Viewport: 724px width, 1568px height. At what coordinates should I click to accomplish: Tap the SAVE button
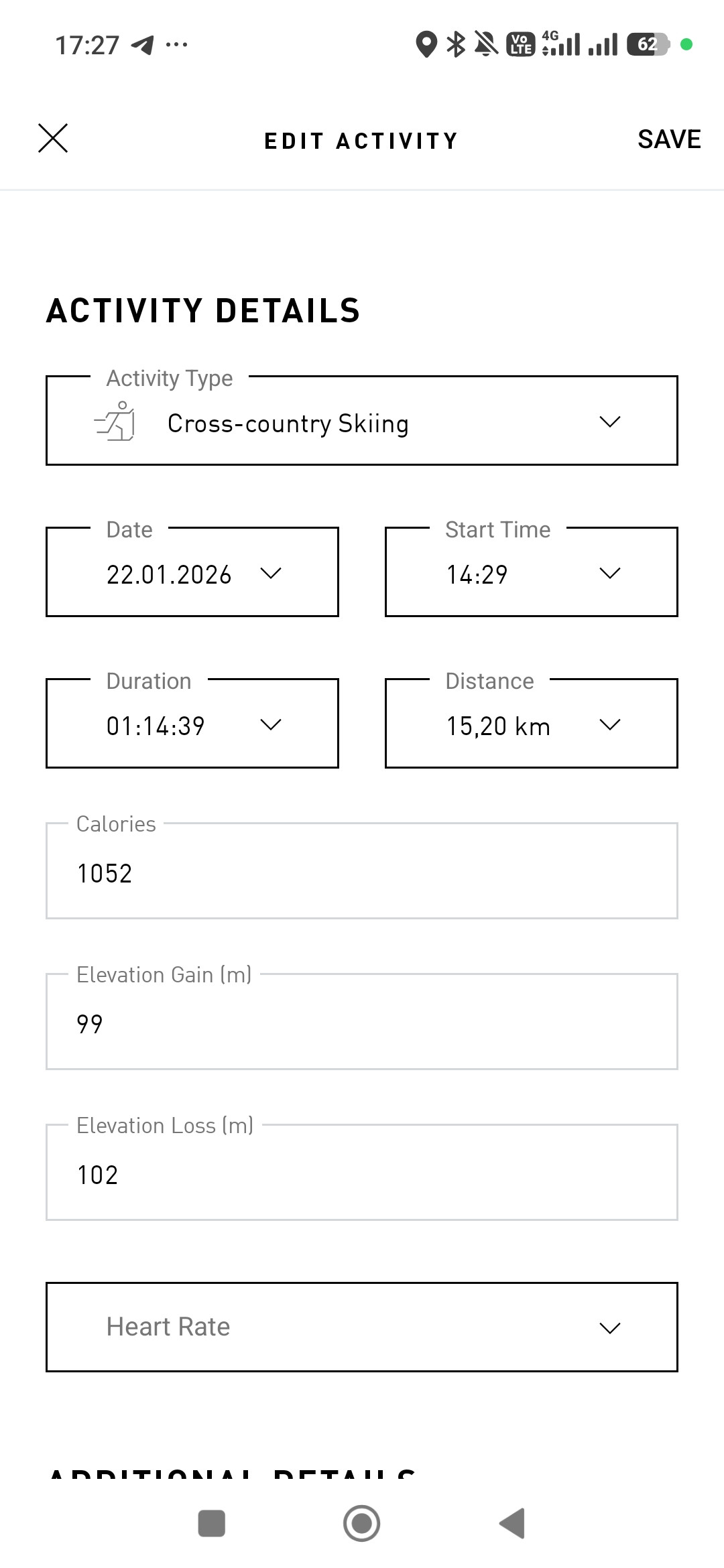tap(669, 139)
